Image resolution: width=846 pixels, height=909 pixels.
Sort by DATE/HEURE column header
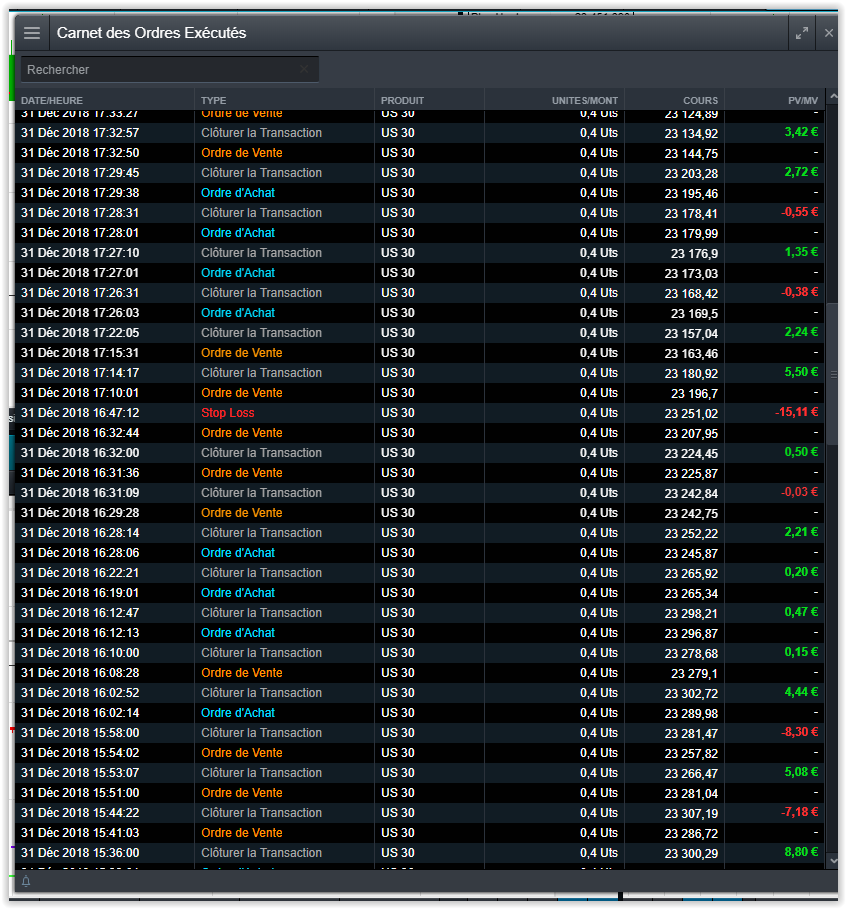click(x=52, y=100)
